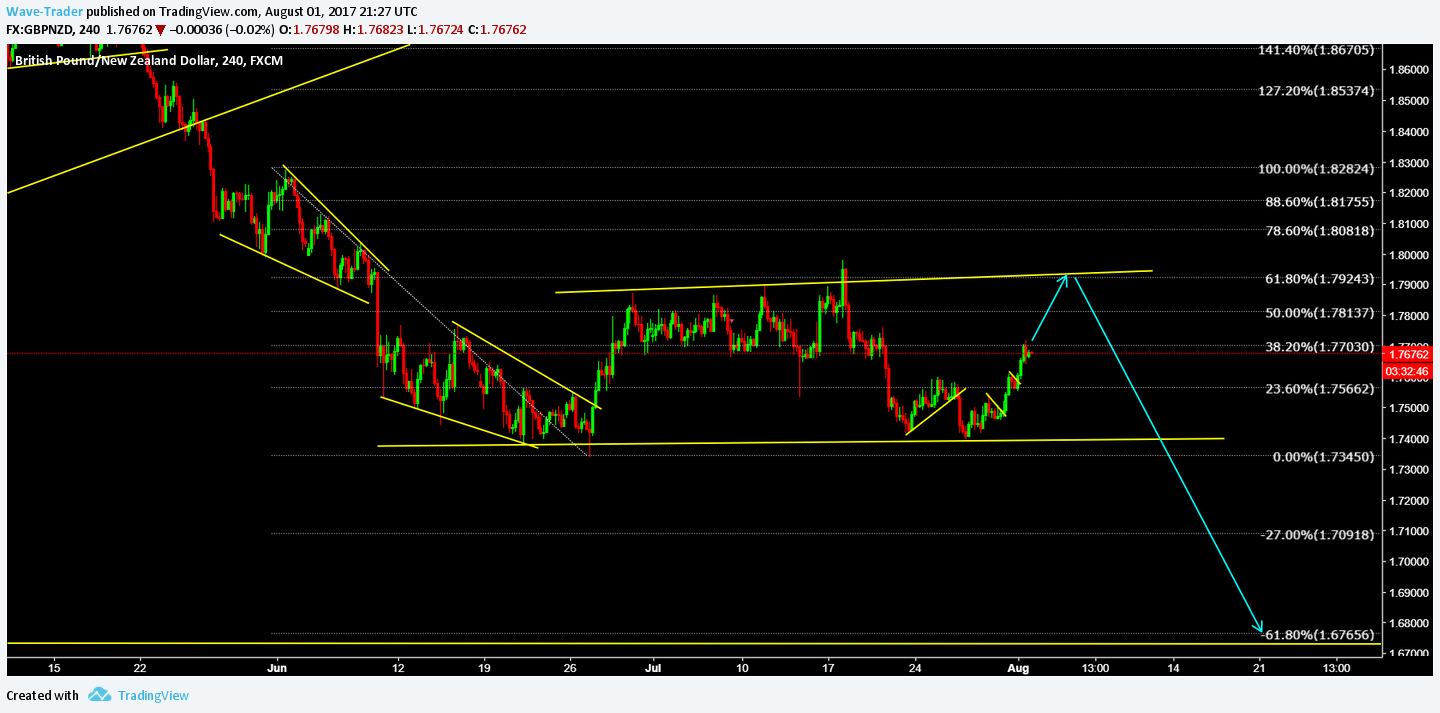Image resolution: width=1440 pixels, height=713 pixels.
Task: Click the high price value H:1.76823
Action: pos(371,30)
